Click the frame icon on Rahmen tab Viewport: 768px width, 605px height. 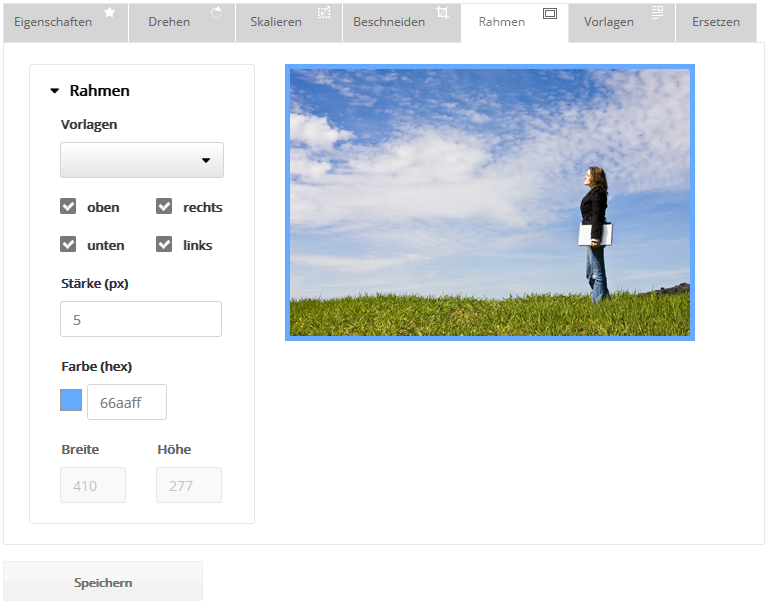(549, 13)
